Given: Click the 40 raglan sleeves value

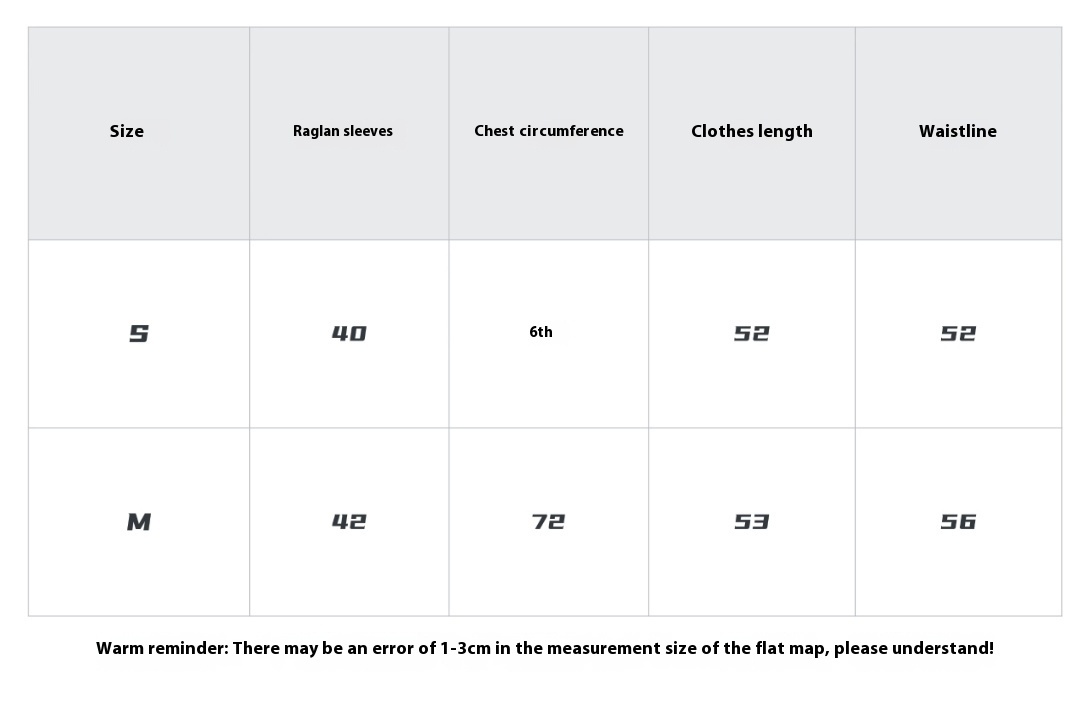Looking at the screenshot, I should [349, 334].
